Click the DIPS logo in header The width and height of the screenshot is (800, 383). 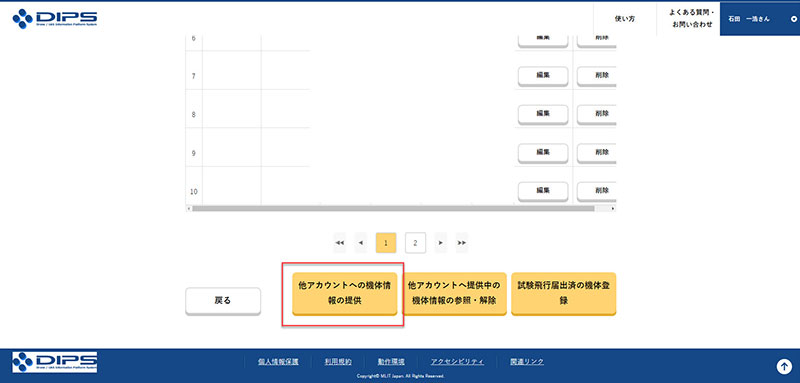(55, 18)
